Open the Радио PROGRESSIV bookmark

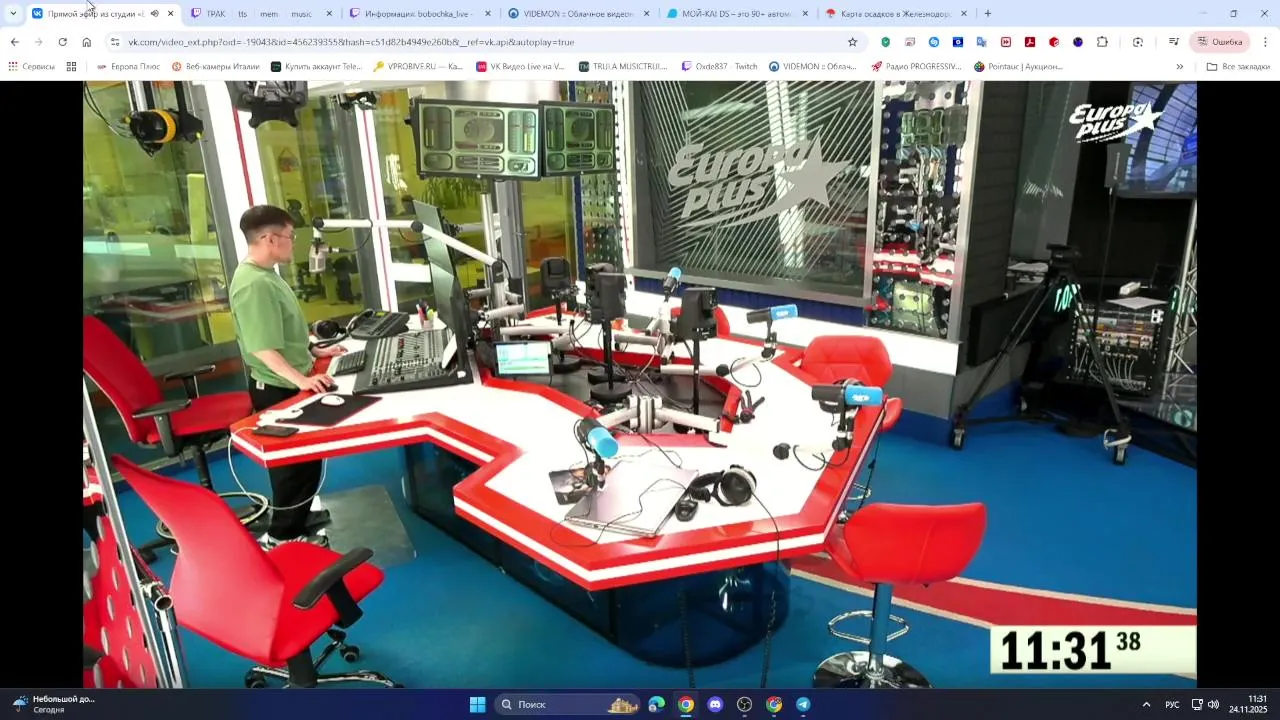pyautogui.click(x=915, y=67)
